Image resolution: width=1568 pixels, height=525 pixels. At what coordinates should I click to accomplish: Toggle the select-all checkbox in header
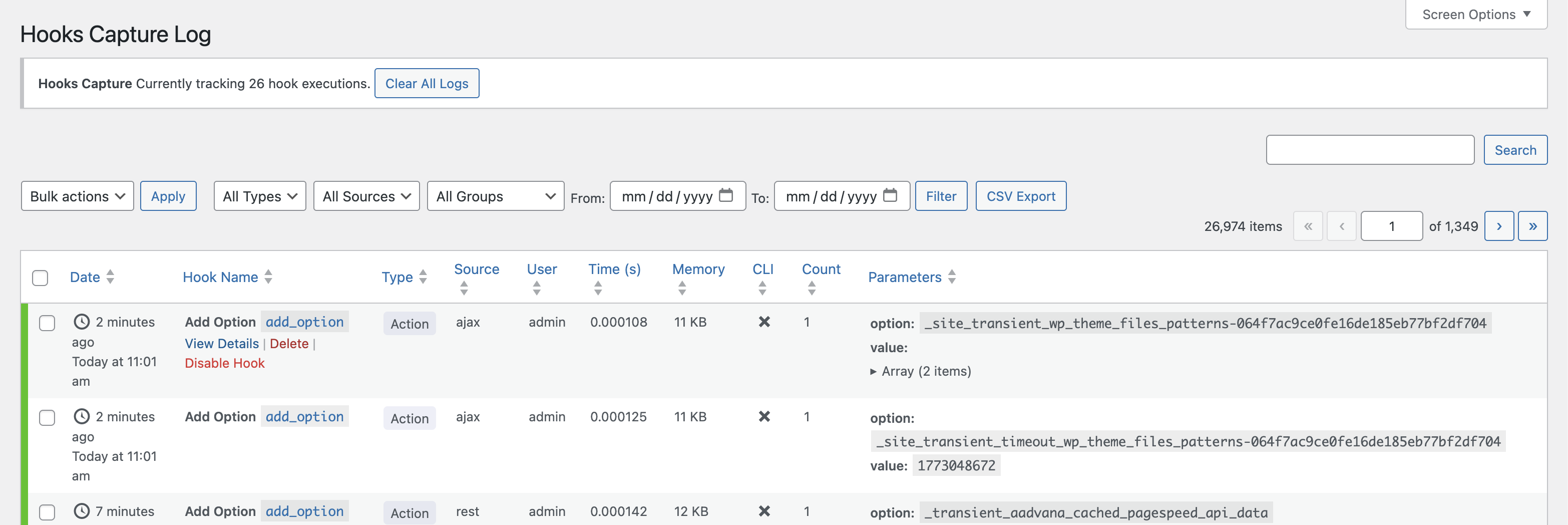pos(40,278)
